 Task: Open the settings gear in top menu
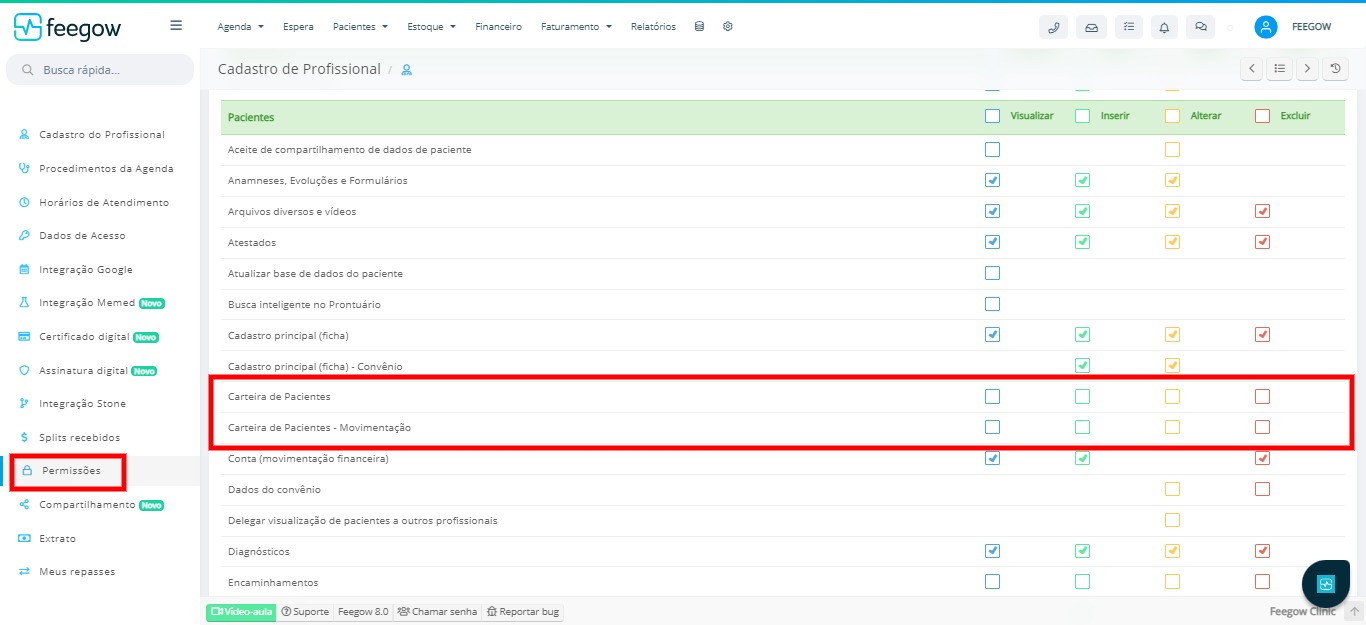728,26
